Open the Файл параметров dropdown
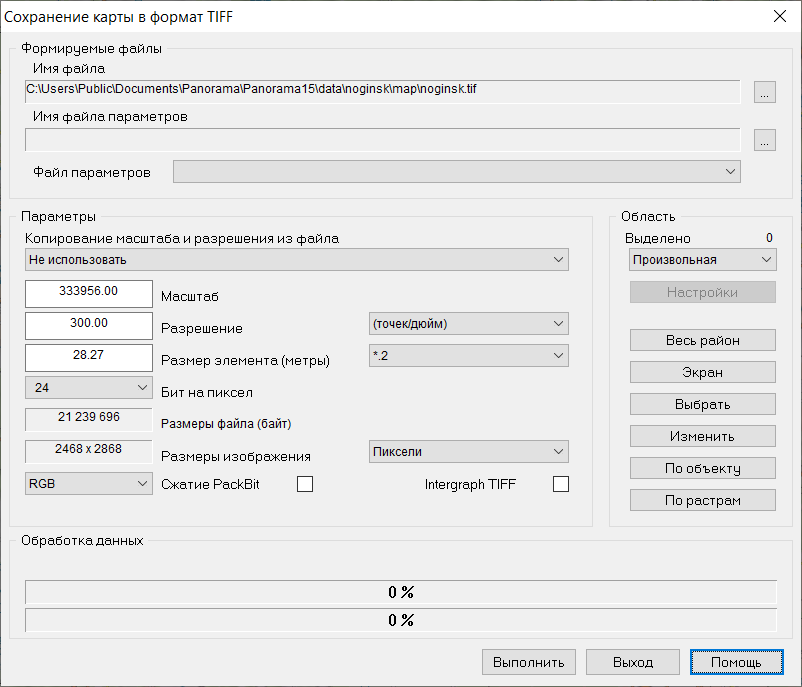Viewport: 802px width, 687px height. 457,172
